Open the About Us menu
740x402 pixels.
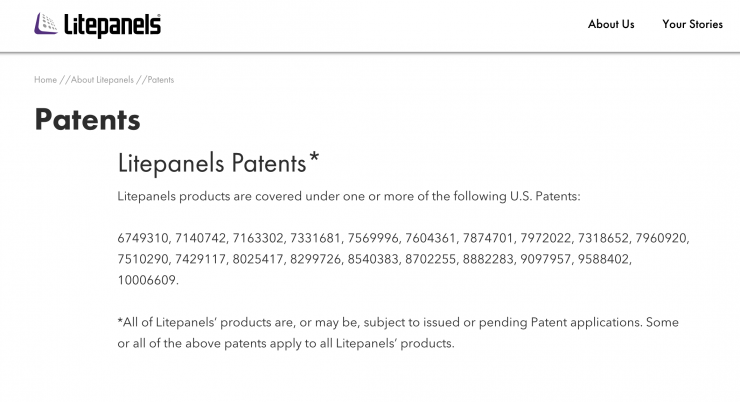pos(610,24)
